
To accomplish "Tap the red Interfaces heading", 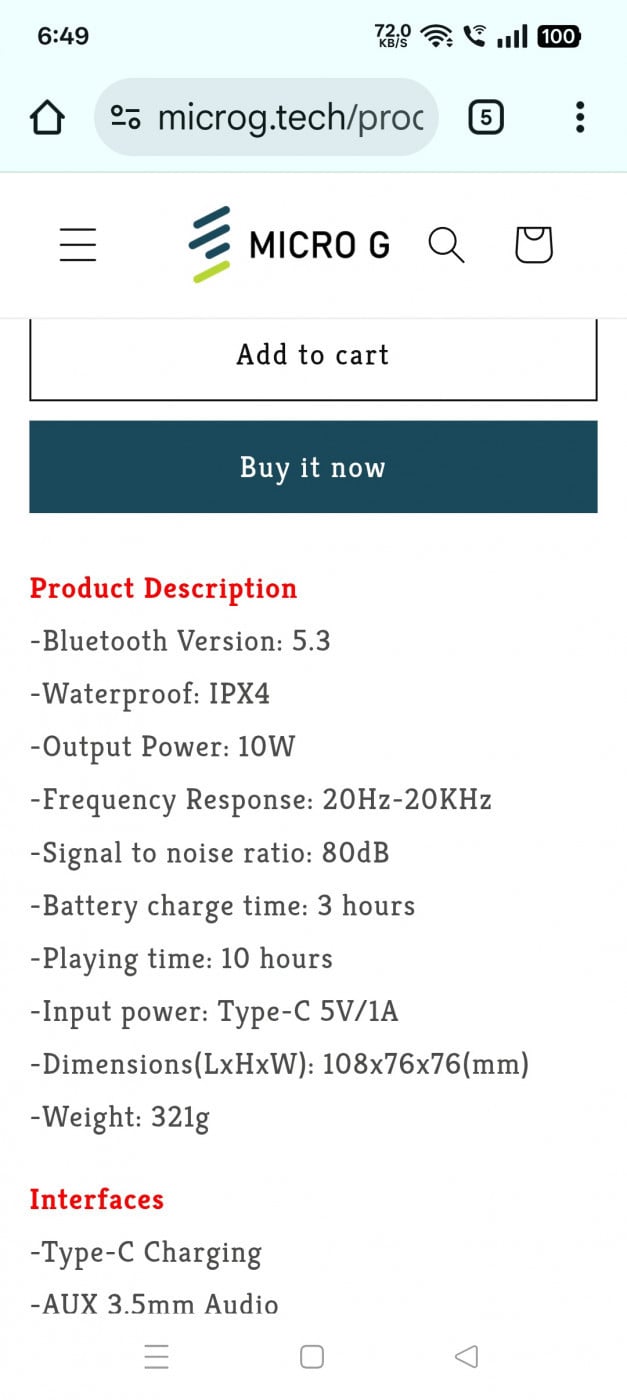I will [x=96, y=1199].
